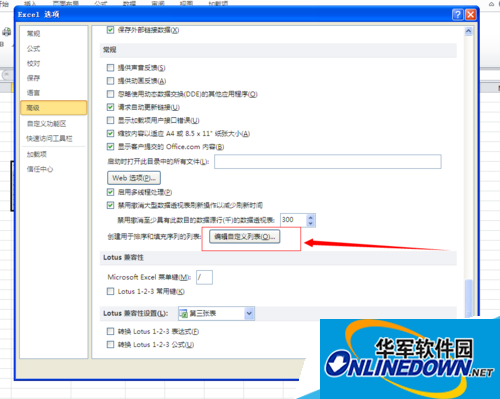Select the highlighted 高级 category

pyautogui.click(x=54, y=108)
